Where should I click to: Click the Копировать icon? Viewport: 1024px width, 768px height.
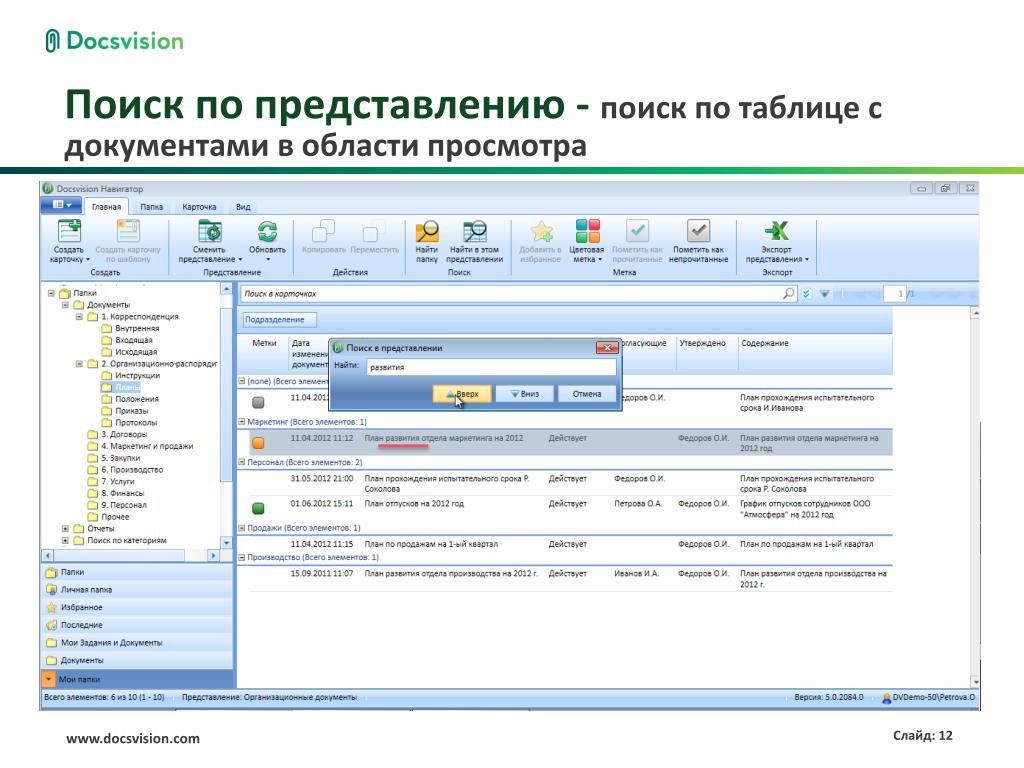[324, 232]
